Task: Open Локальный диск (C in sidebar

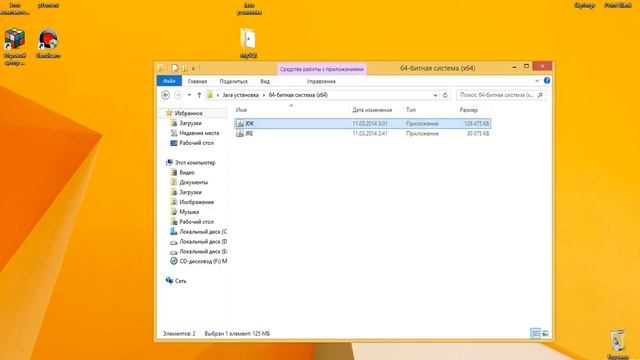Action: [203, 231]
